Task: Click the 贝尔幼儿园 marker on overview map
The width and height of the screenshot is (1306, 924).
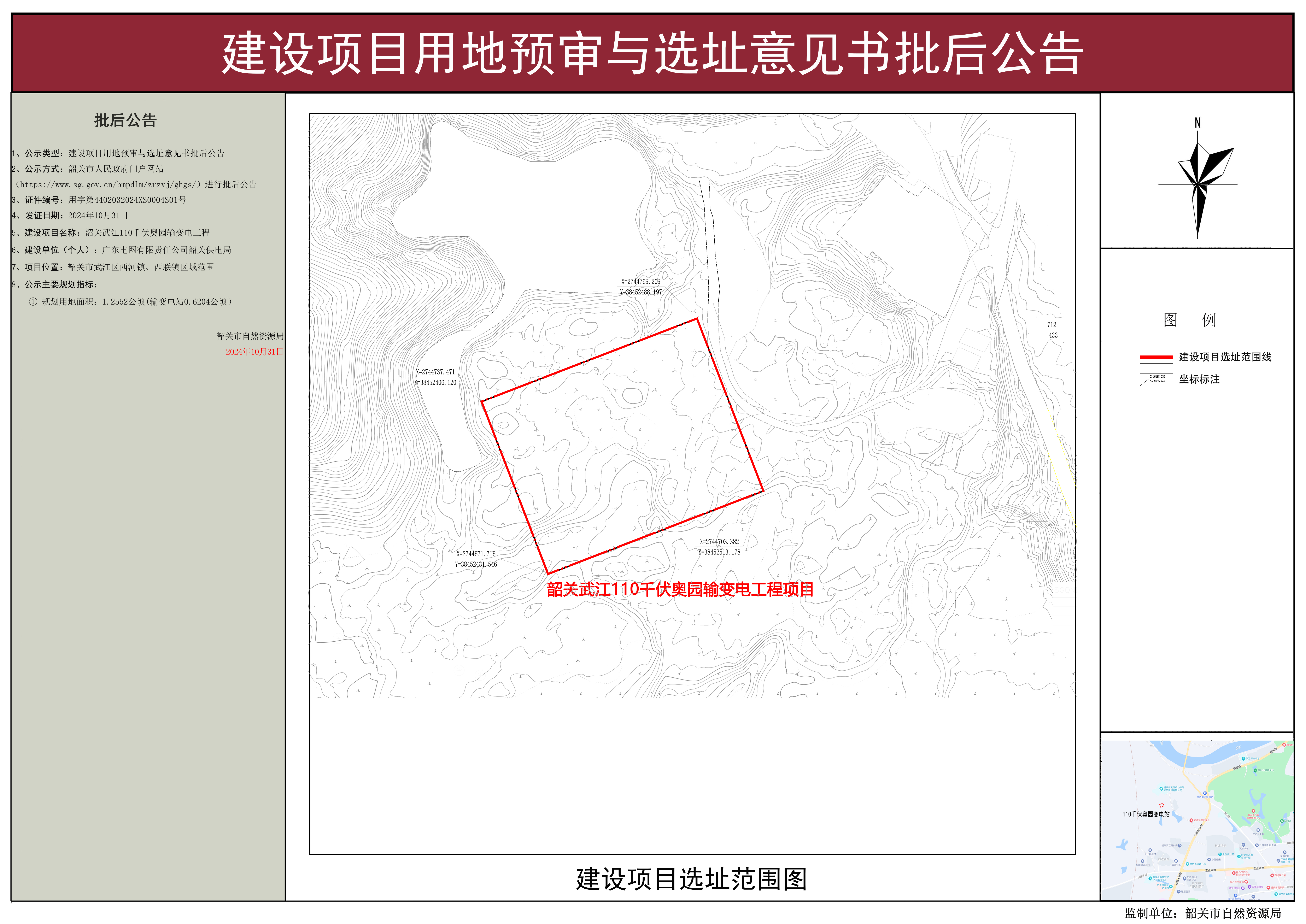Action: (x=1220, y=855)
